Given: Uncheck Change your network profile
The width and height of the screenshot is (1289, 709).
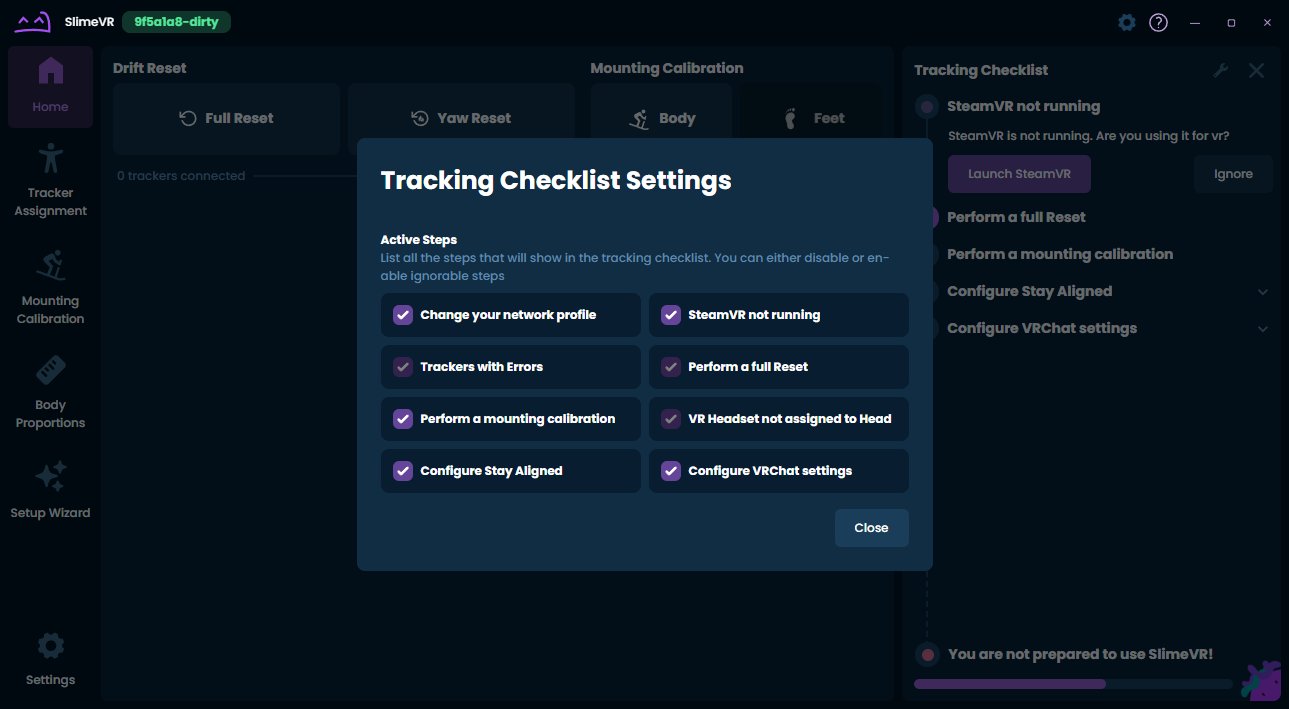Looking at the screenshot, I should (403, 315).
